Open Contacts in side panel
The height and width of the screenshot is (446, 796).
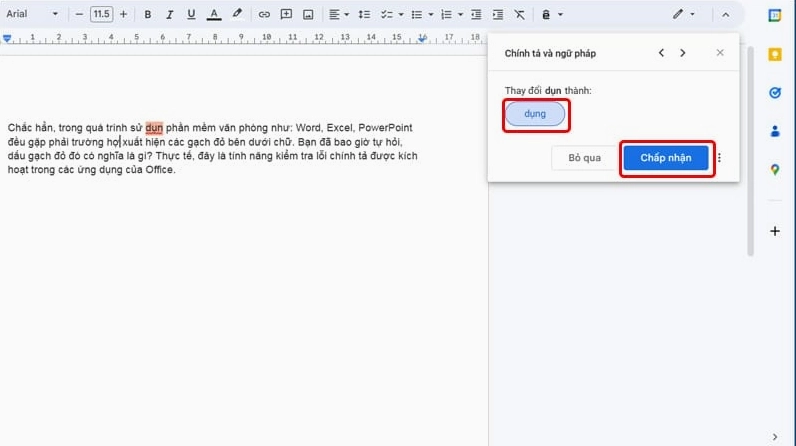coord(775,131)
